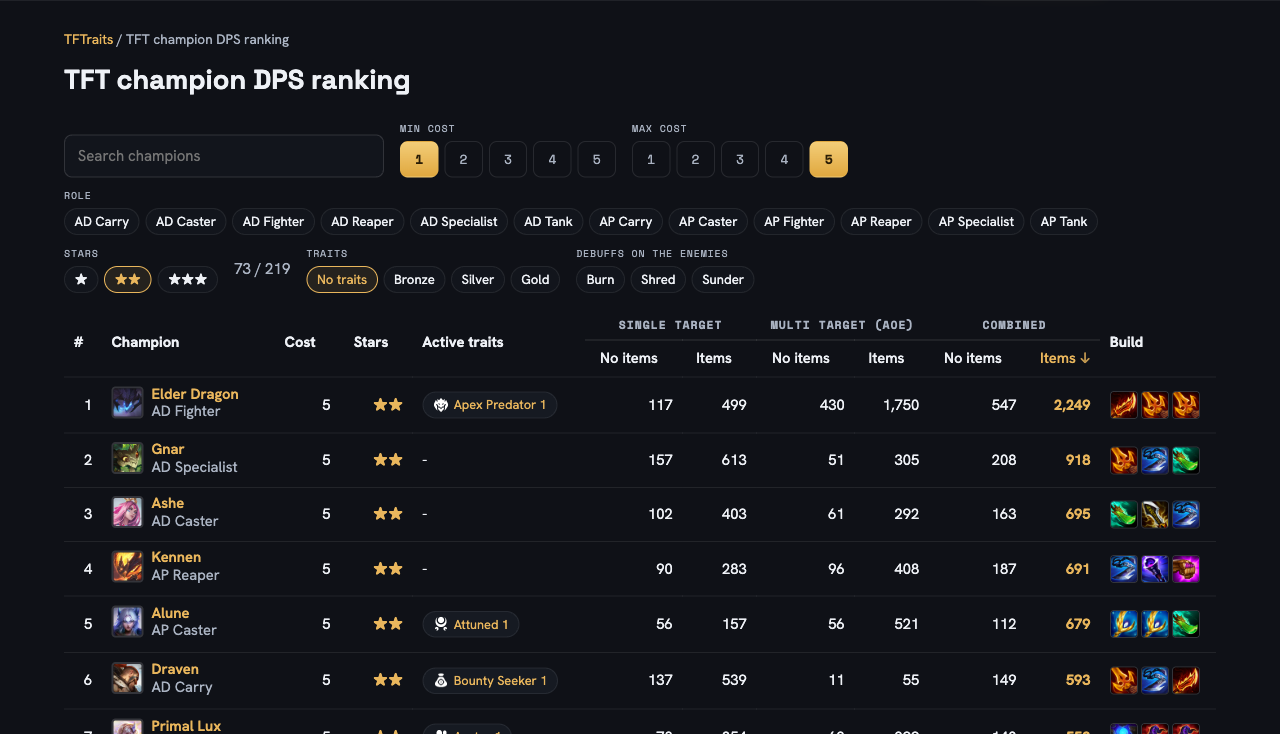This screenshot has width=1280, height=734.
Task: Click the 73 / 219 result count
Action: (262, 269)
